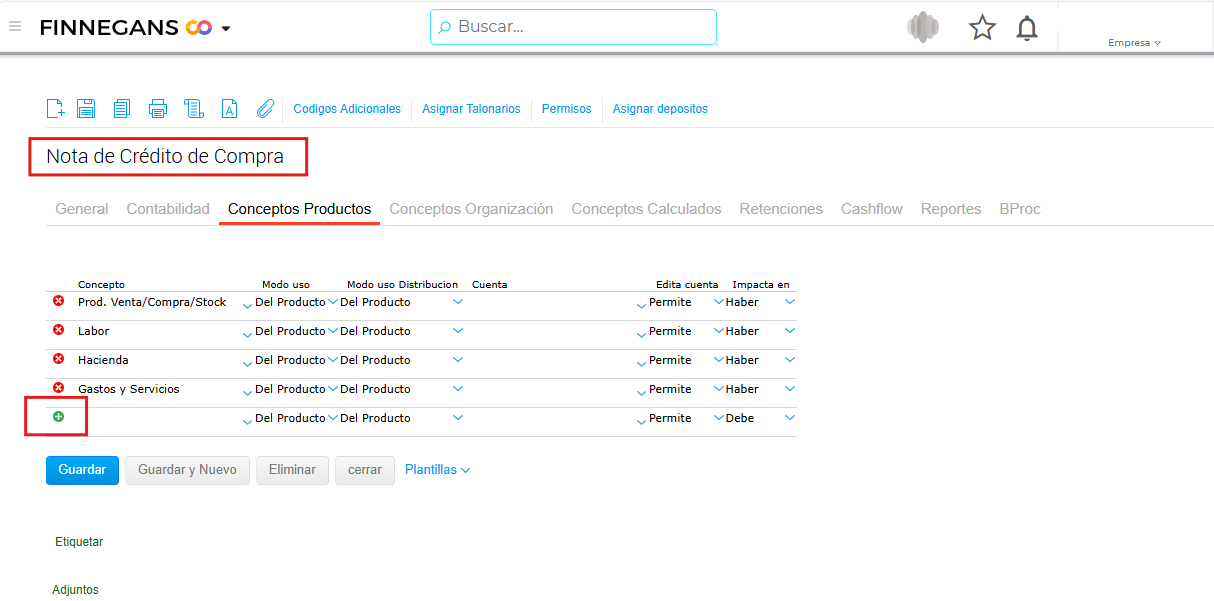Viewport: 1214px width, 601px height.
Task: Open Impacta en dropdown for Hacienda row
Action: [x=790, y=359]
